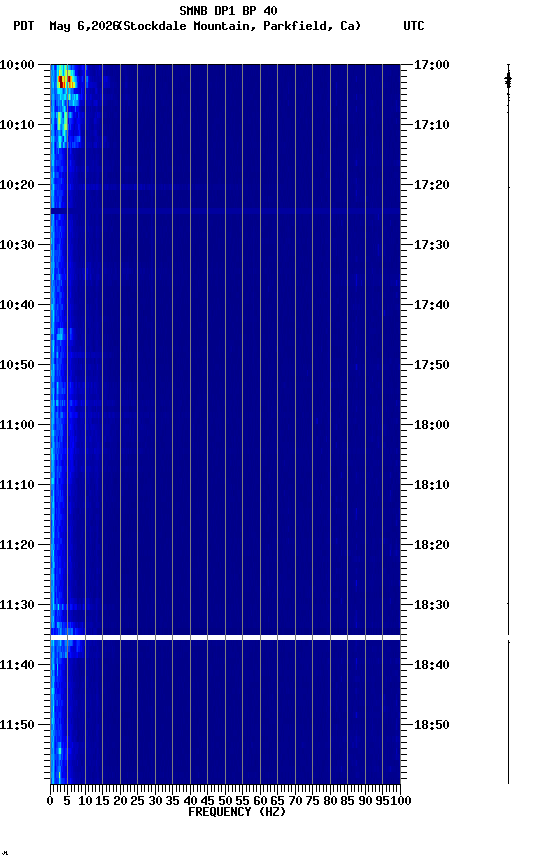Click the '75' frequency axis label
The height and width of the screenshot is (864, 552).
tap(312, 802)
